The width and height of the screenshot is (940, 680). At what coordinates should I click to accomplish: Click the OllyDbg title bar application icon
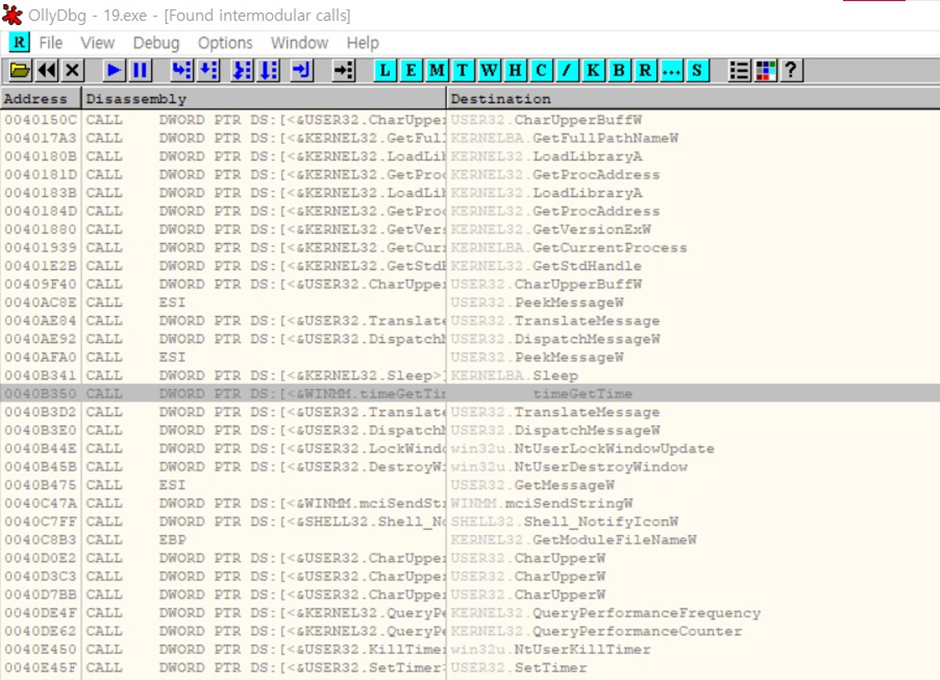pos(13,15)
